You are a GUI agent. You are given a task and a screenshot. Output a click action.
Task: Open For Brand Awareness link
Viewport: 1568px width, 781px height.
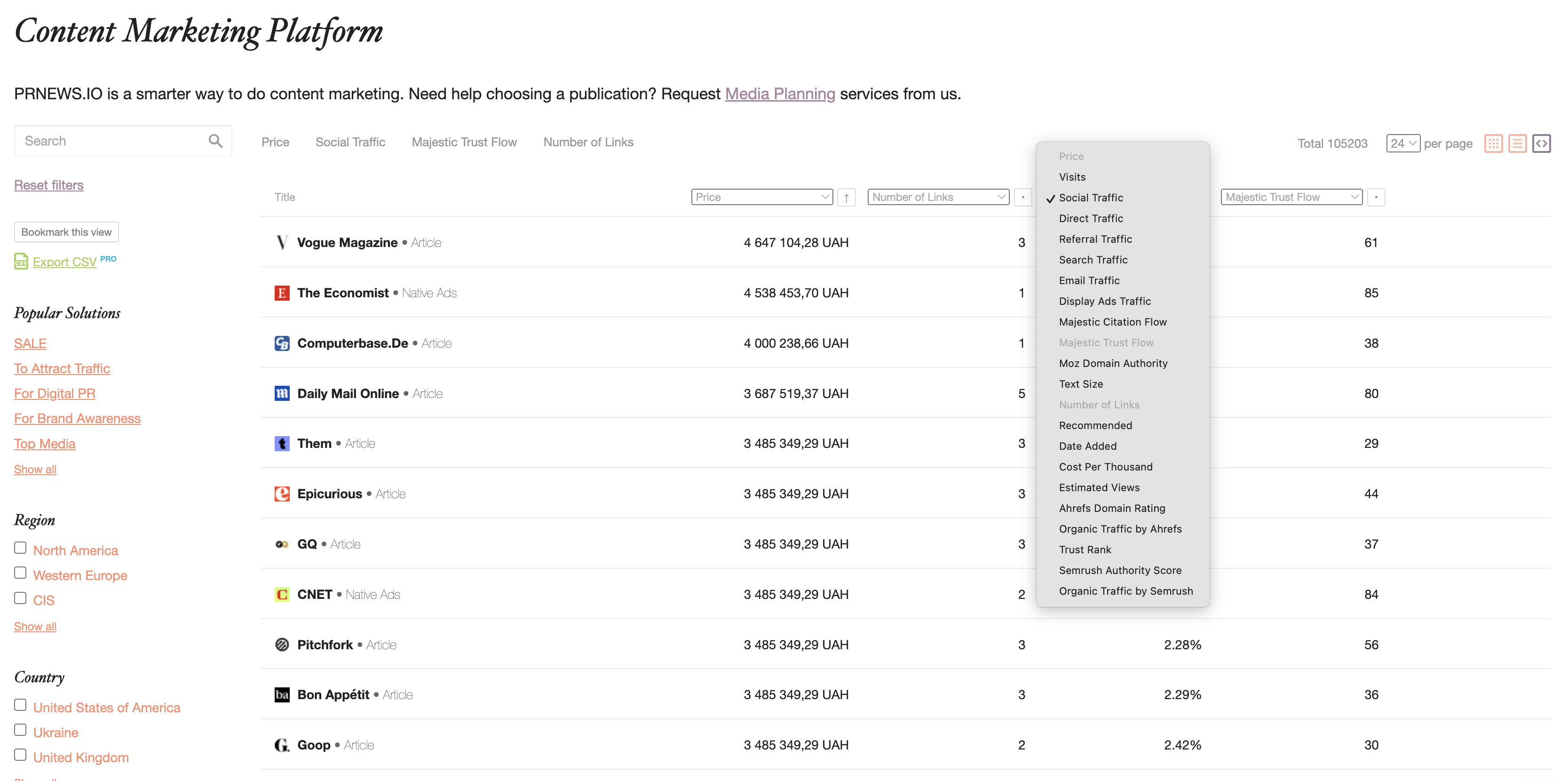pyautogui.click(x=77, y=418)
